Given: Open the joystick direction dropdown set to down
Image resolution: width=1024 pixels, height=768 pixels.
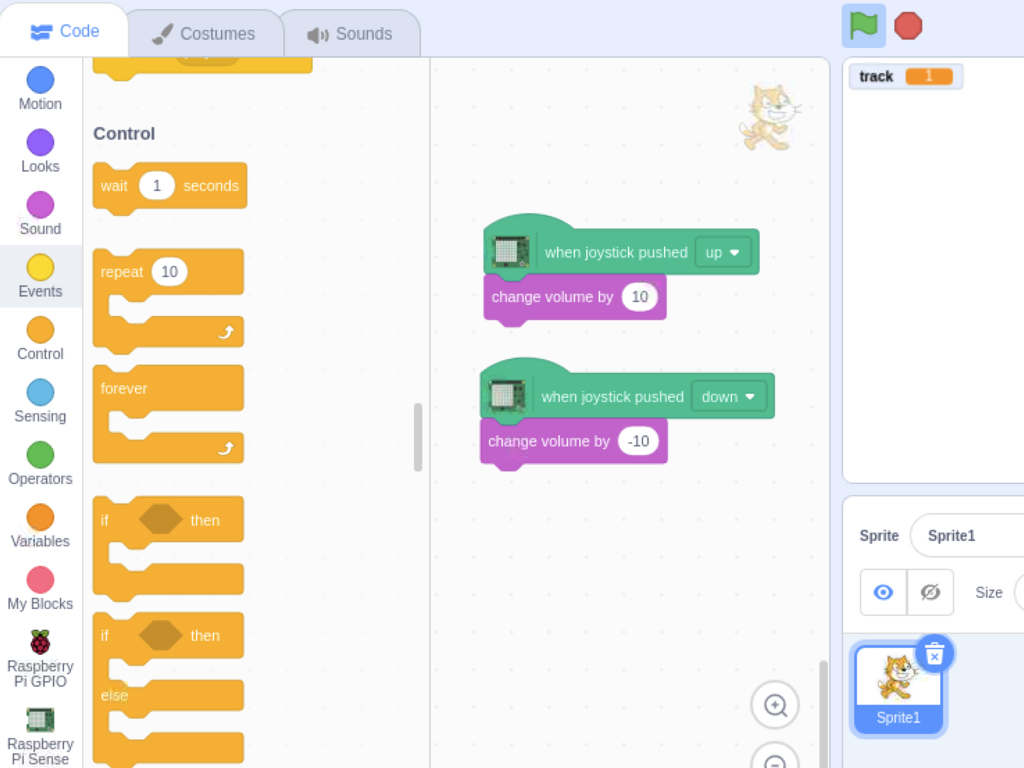Looking at the screenshot, I should [x=728, y=396].
